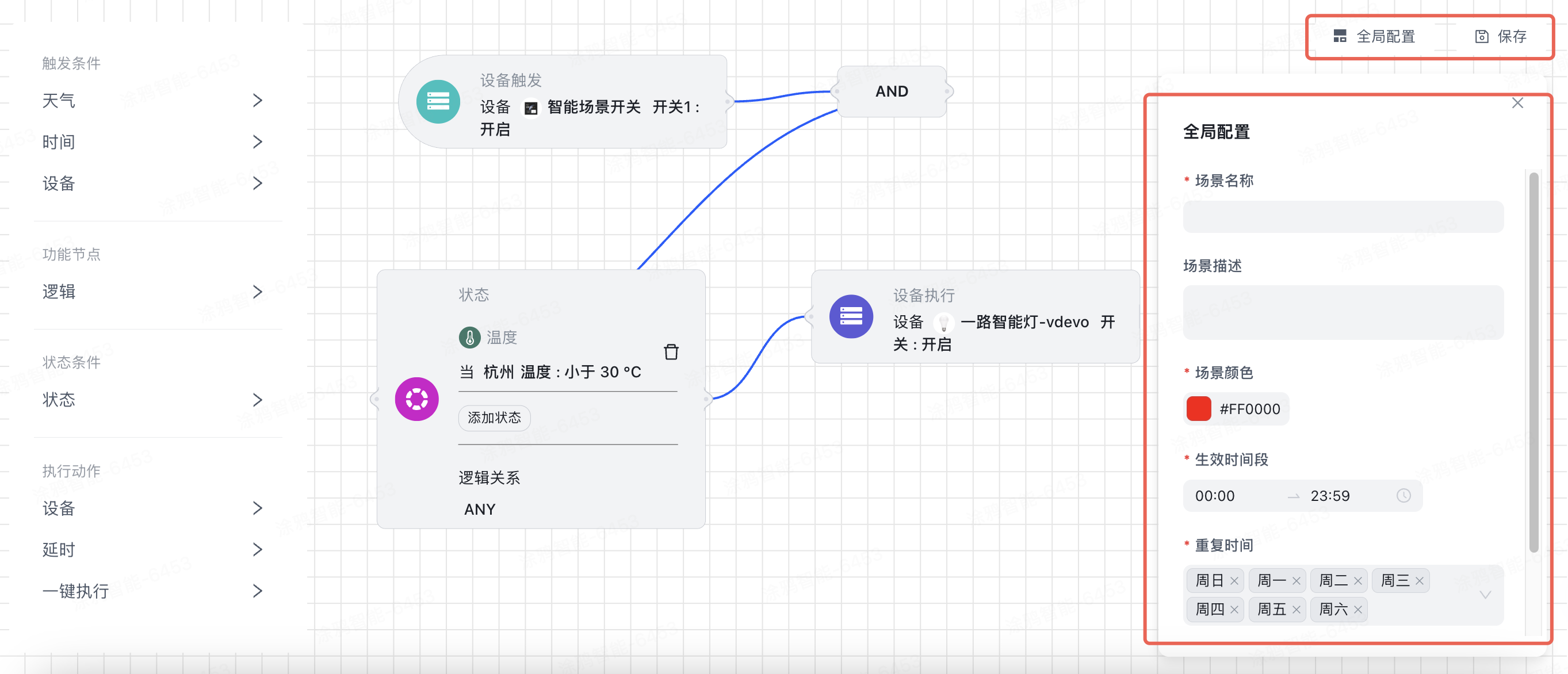Remove 周二 tag from repeat time
The width and height of the screenshot is (1568, 674).
pos(1357,581)
